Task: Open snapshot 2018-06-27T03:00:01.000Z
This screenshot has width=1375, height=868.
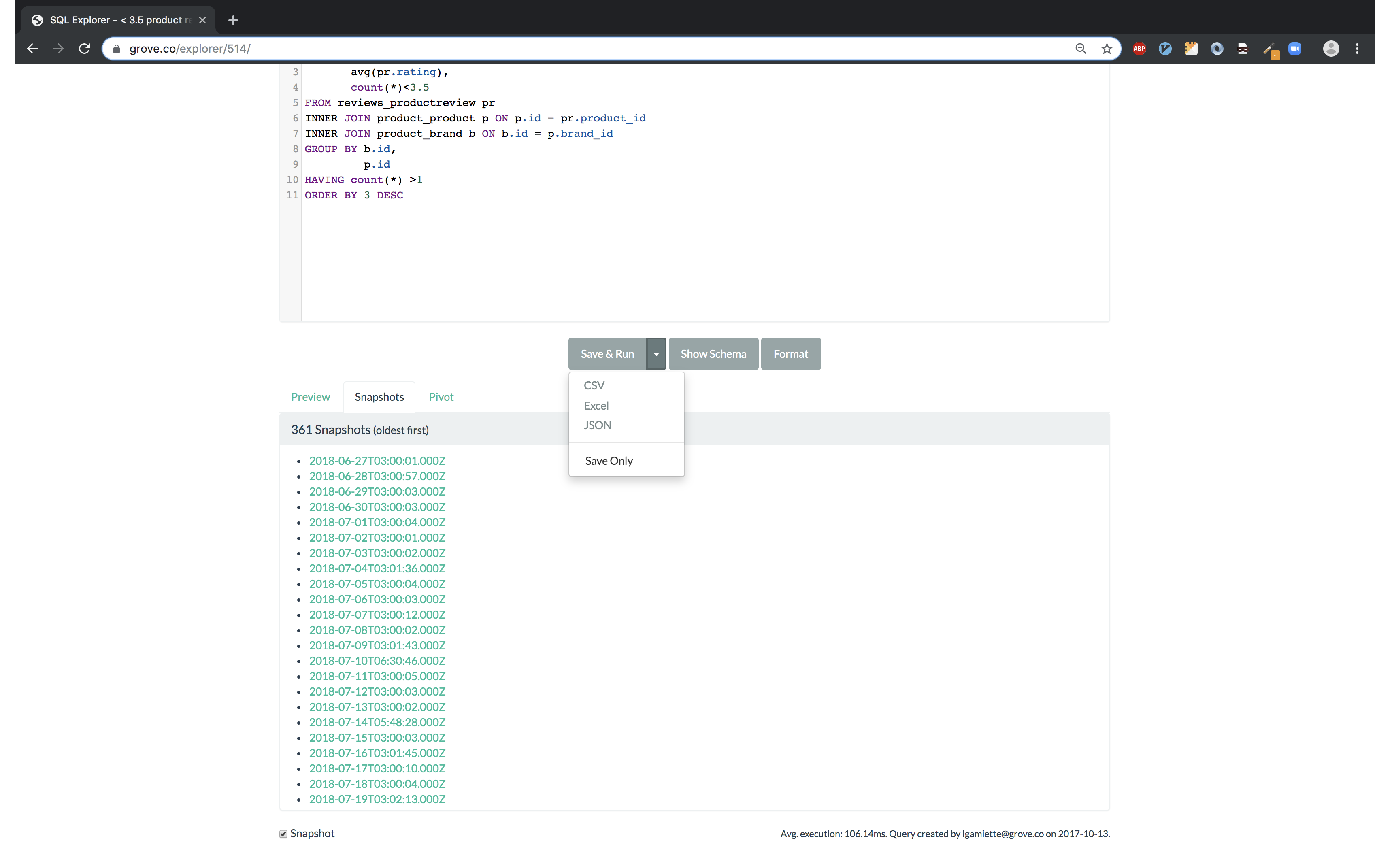Action: coord(377,460)
